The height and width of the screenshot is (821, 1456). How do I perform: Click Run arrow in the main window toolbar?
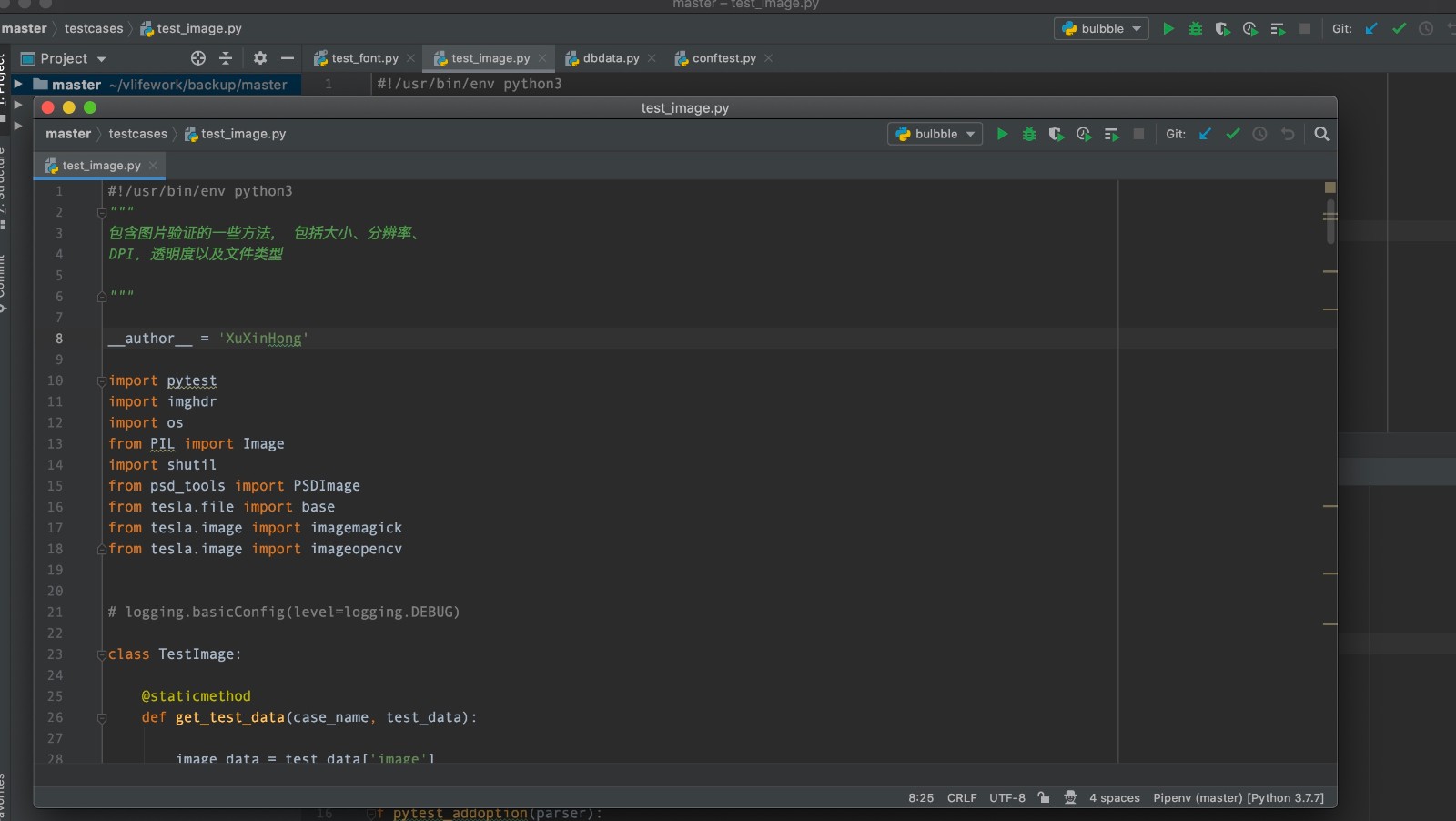click(x=1168, y=29)
